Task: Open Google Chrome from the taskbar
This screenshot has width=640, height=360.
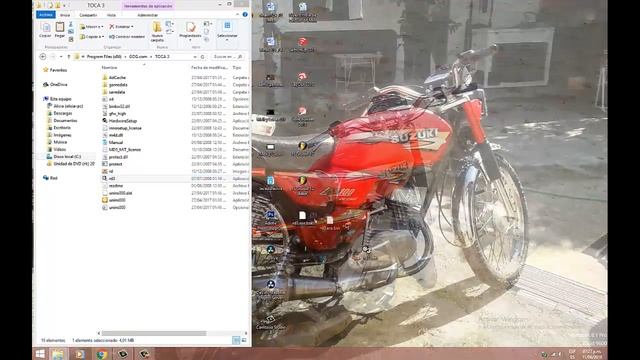Action: [x=102, y=354]
